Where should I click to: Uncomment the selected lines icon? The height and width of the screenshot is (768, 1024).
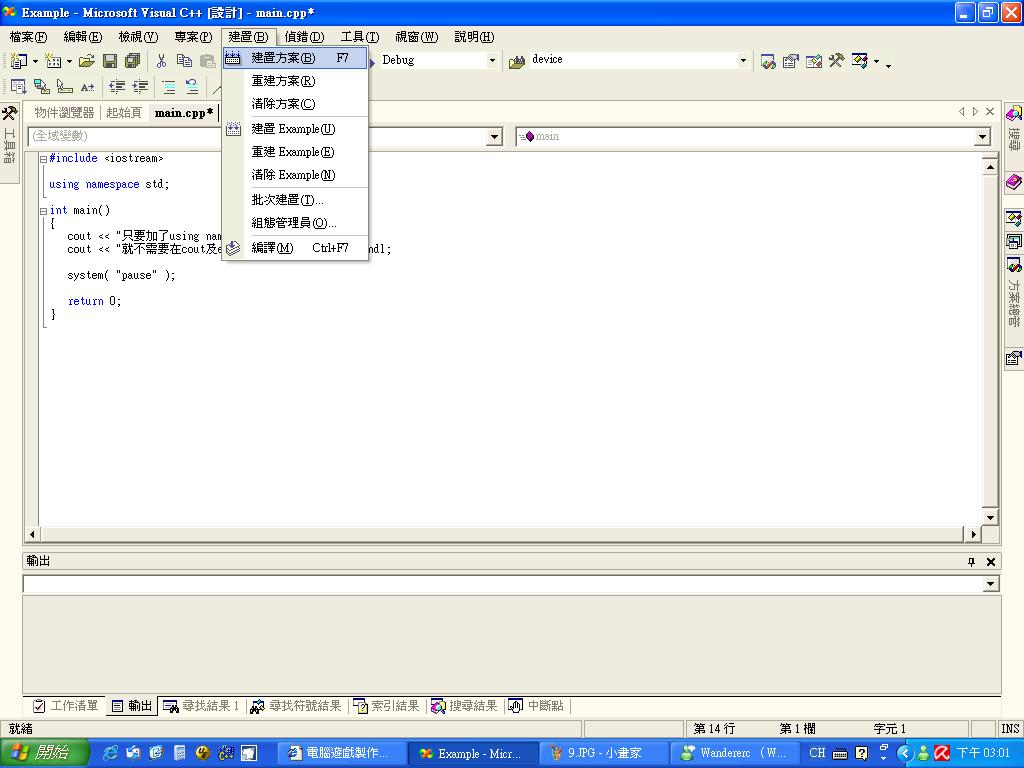pos(191,86)
